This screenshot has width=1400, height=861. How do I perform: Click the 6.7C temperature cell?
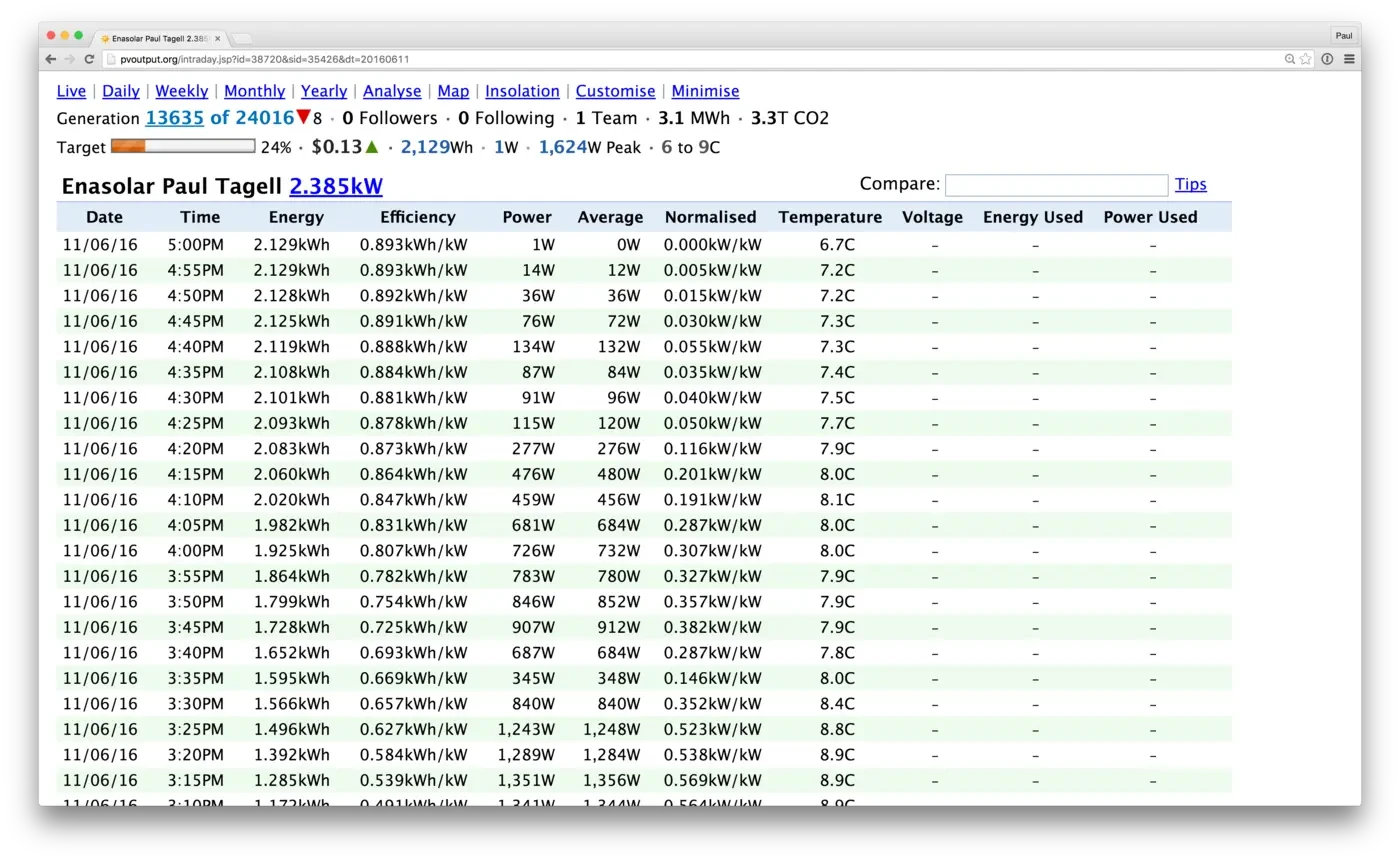[837, 245]
